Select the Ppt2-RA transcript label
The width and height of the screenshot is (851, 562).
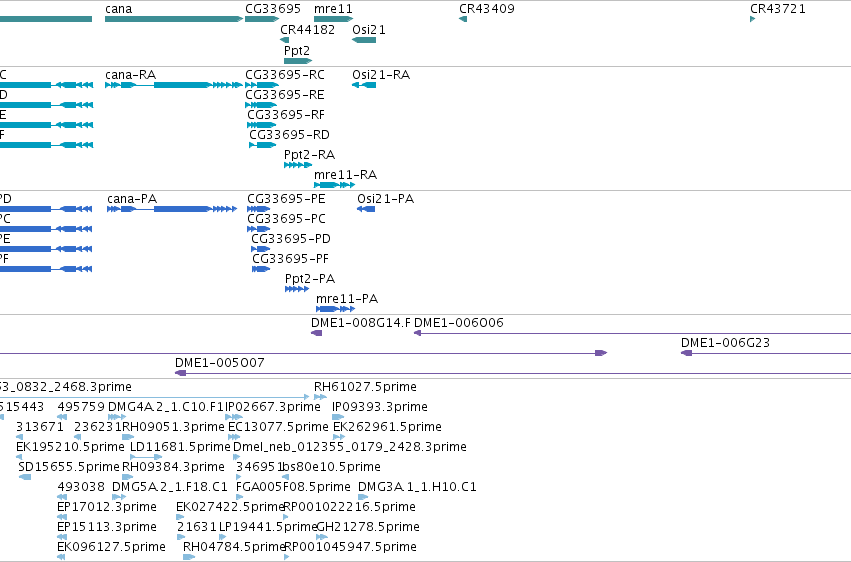309,155
